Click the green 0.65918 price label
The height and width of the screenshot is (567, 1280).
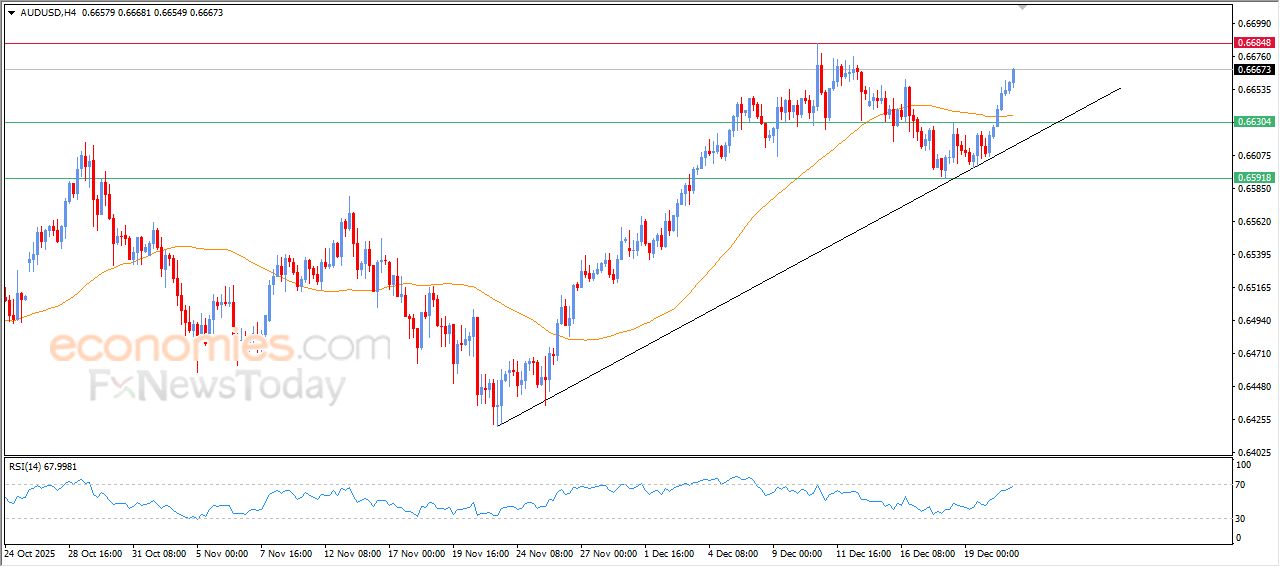[1254, 178]
